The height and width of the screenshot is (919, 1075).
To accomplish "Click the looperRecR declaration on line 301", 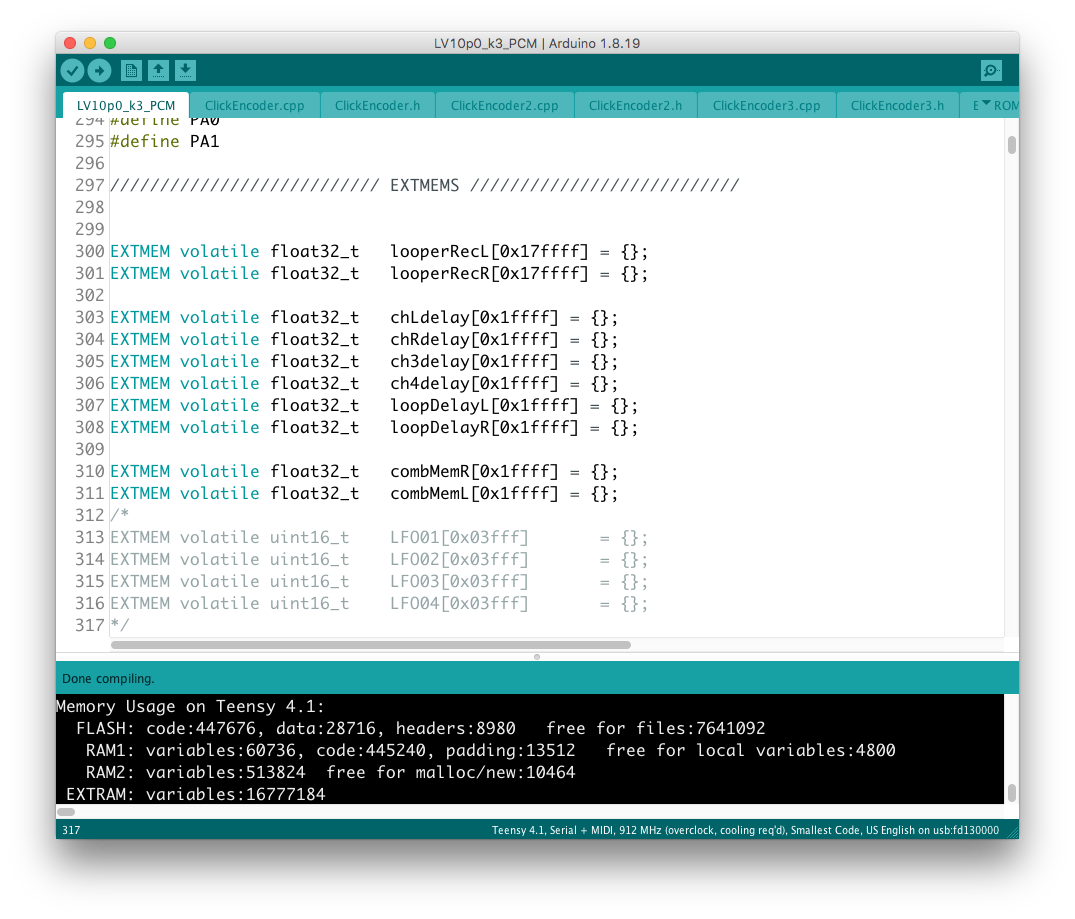I will (x=378, y=273).
